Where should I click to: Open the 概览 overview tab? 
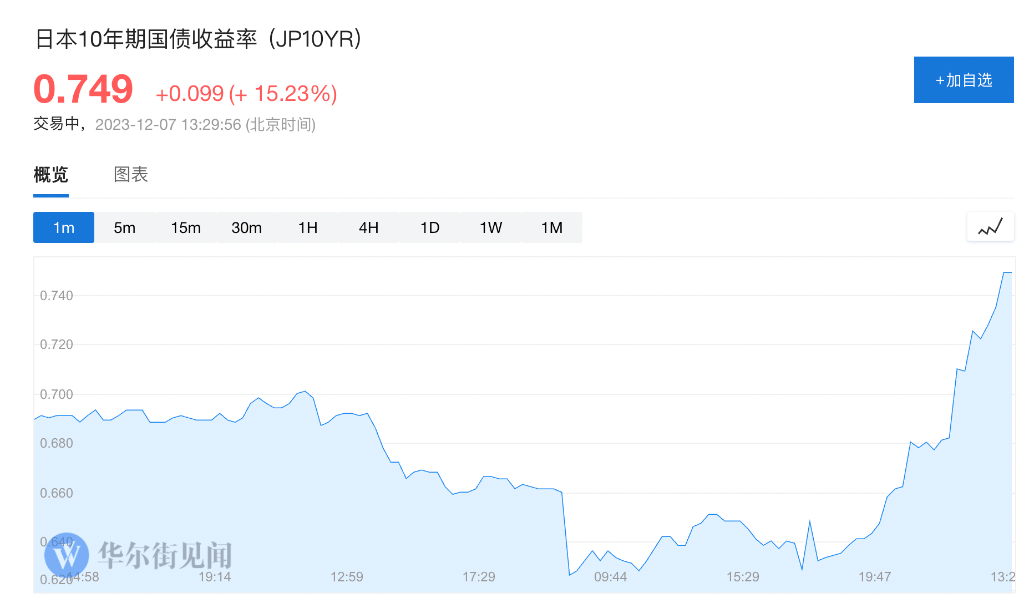[x=51, y=174]
